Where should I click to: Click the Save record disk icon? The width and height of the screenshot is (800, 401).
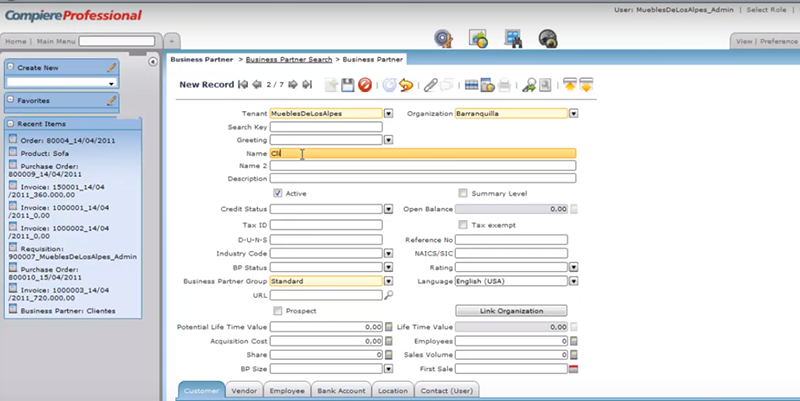(x=348, y=85)
